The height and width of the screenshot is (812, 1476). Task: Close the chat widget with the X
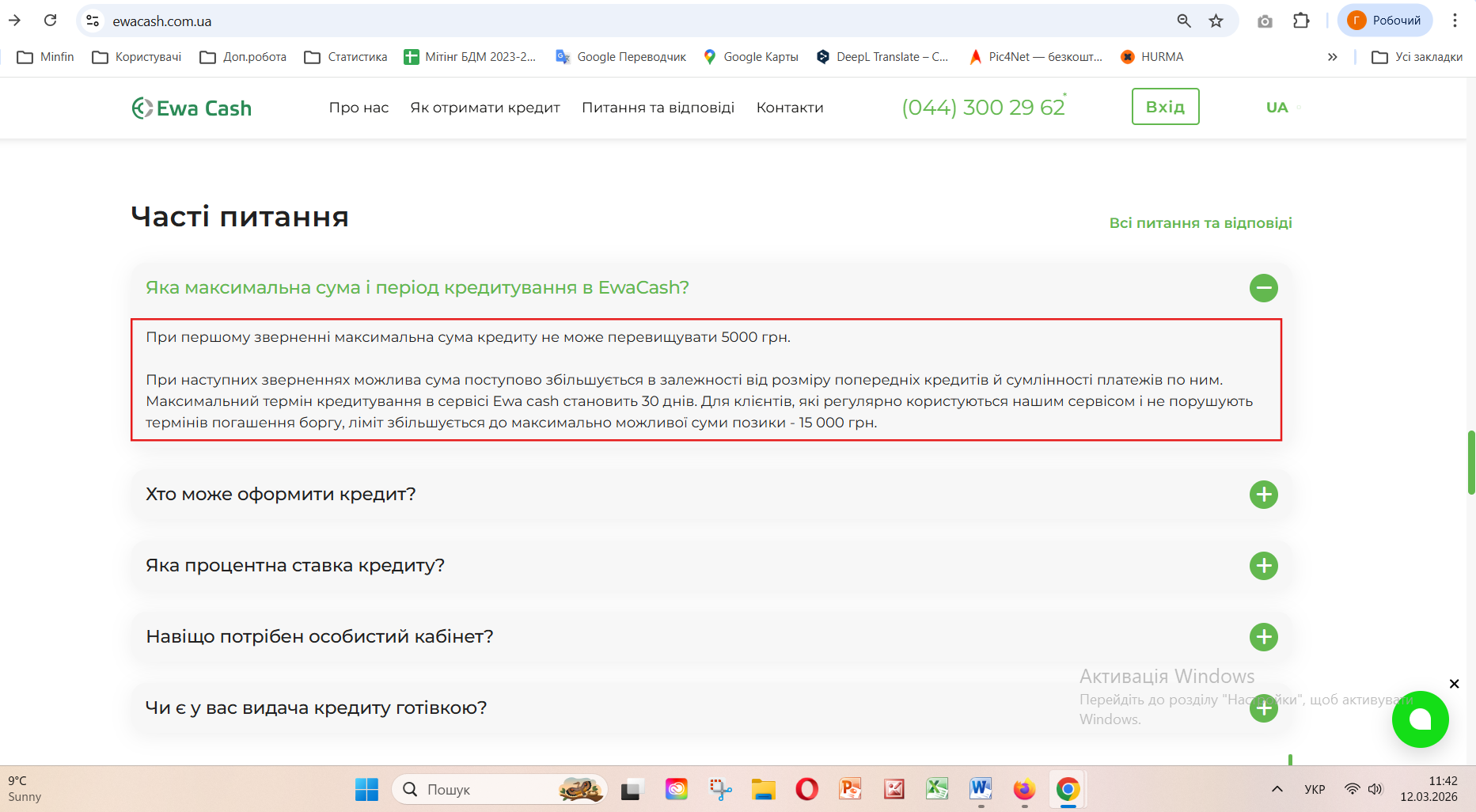(1454, 684)
